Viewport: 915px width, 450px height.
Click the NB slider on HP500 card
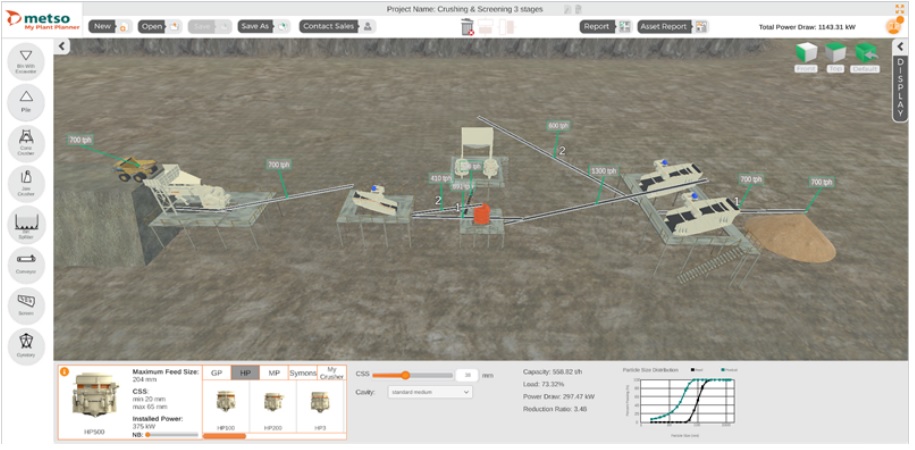click(172, 434)
